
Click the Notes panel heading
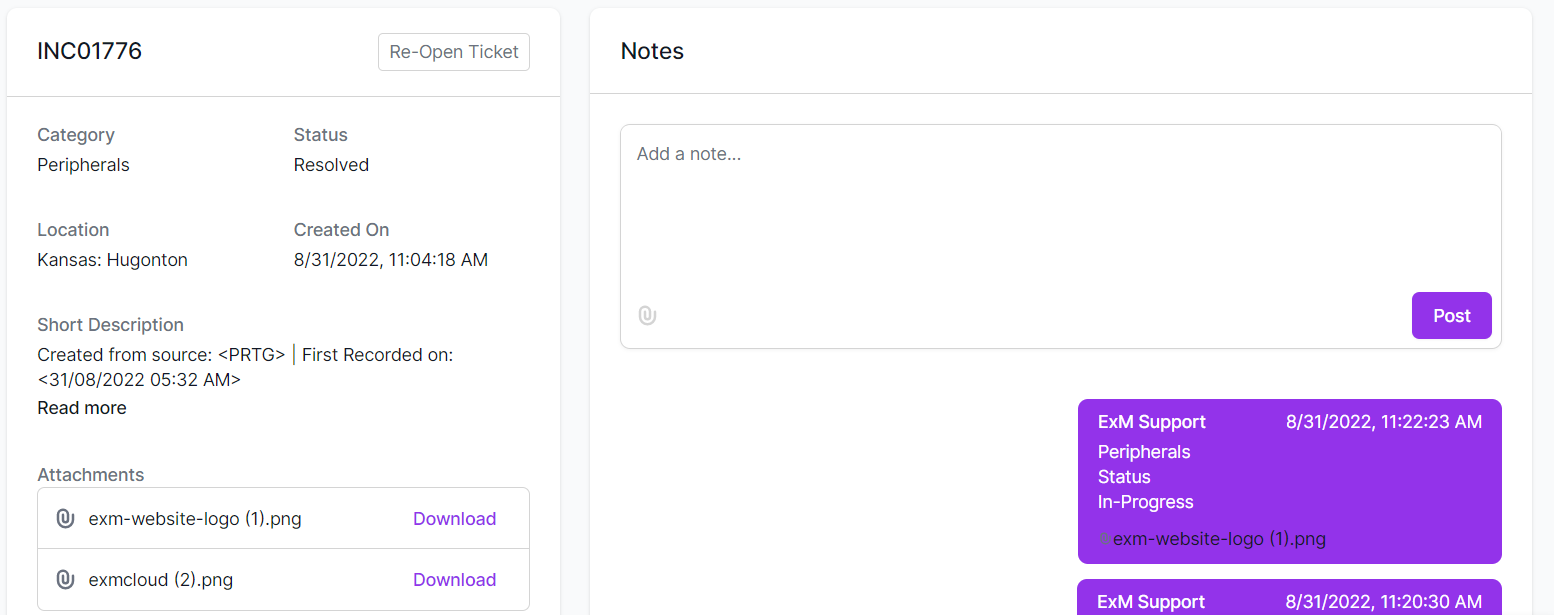652,51
